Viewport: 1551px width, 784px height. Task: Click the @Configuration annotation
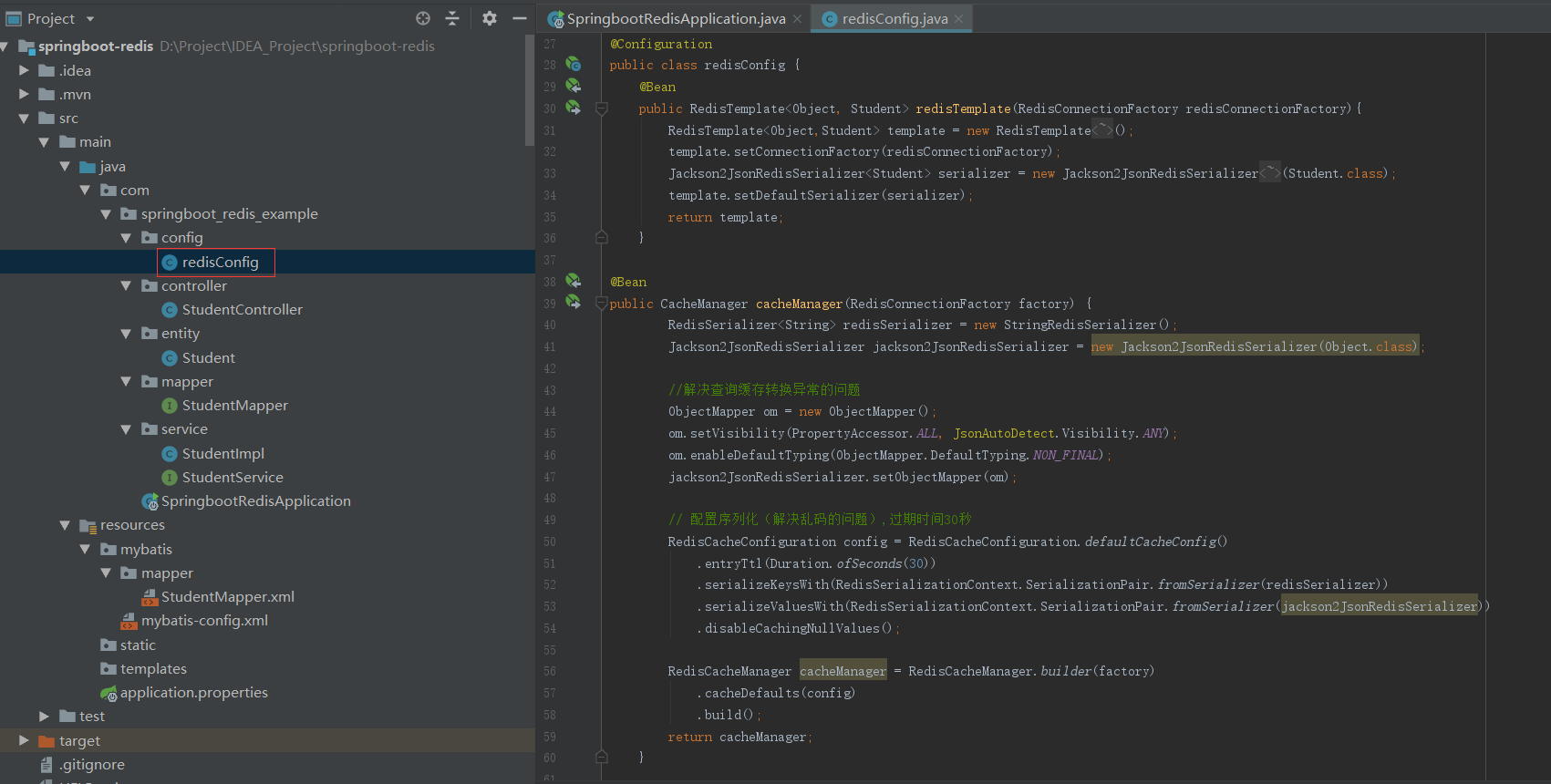[661, 44]
